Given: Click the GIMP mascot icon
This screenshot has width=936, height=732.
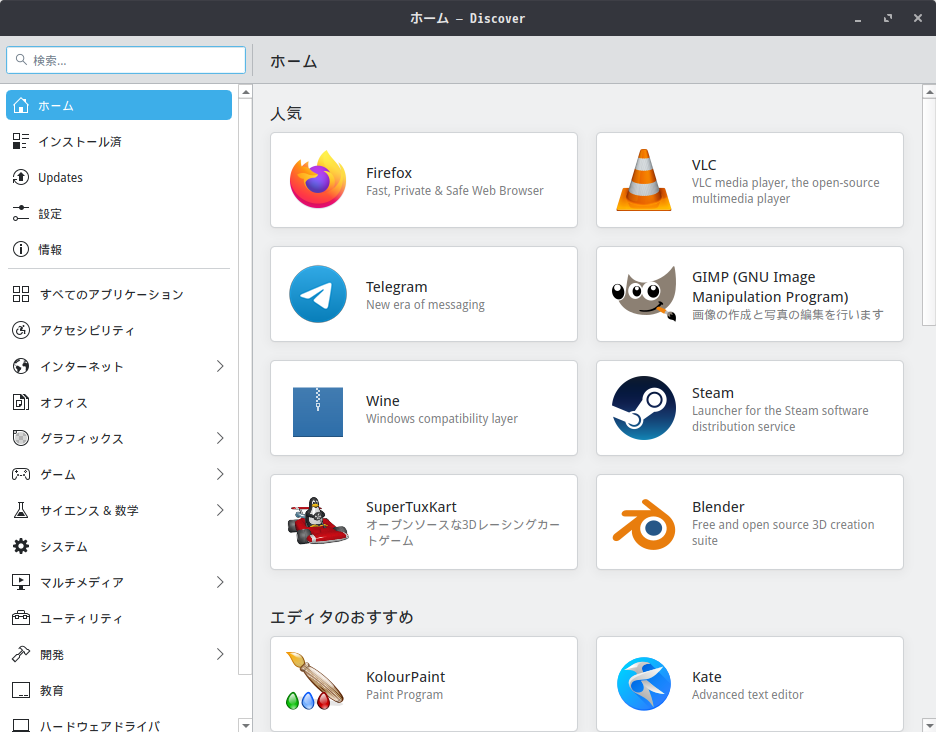Looking at the screenshot, I should (x=644, y=293).
